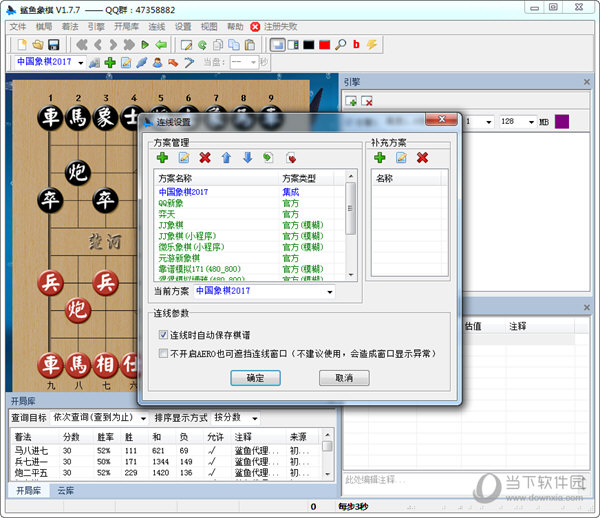Jump to last move with double-right arrow
This screenshot has width=600, height=518.
pos(129,45)
